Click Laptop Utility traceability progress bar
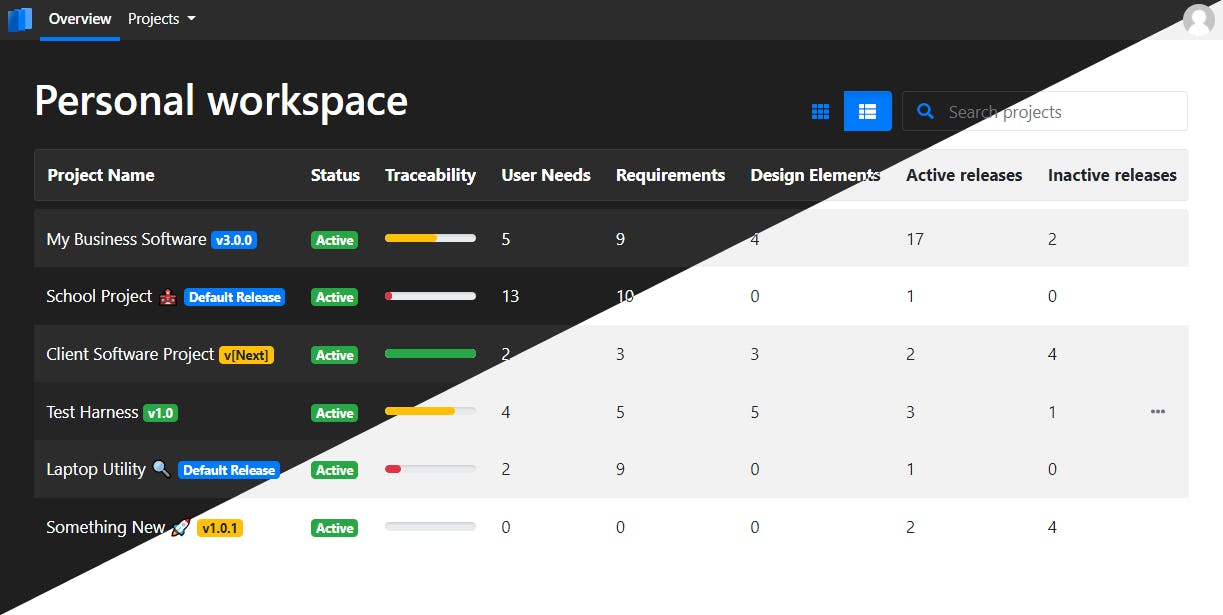 click(430, 469)
